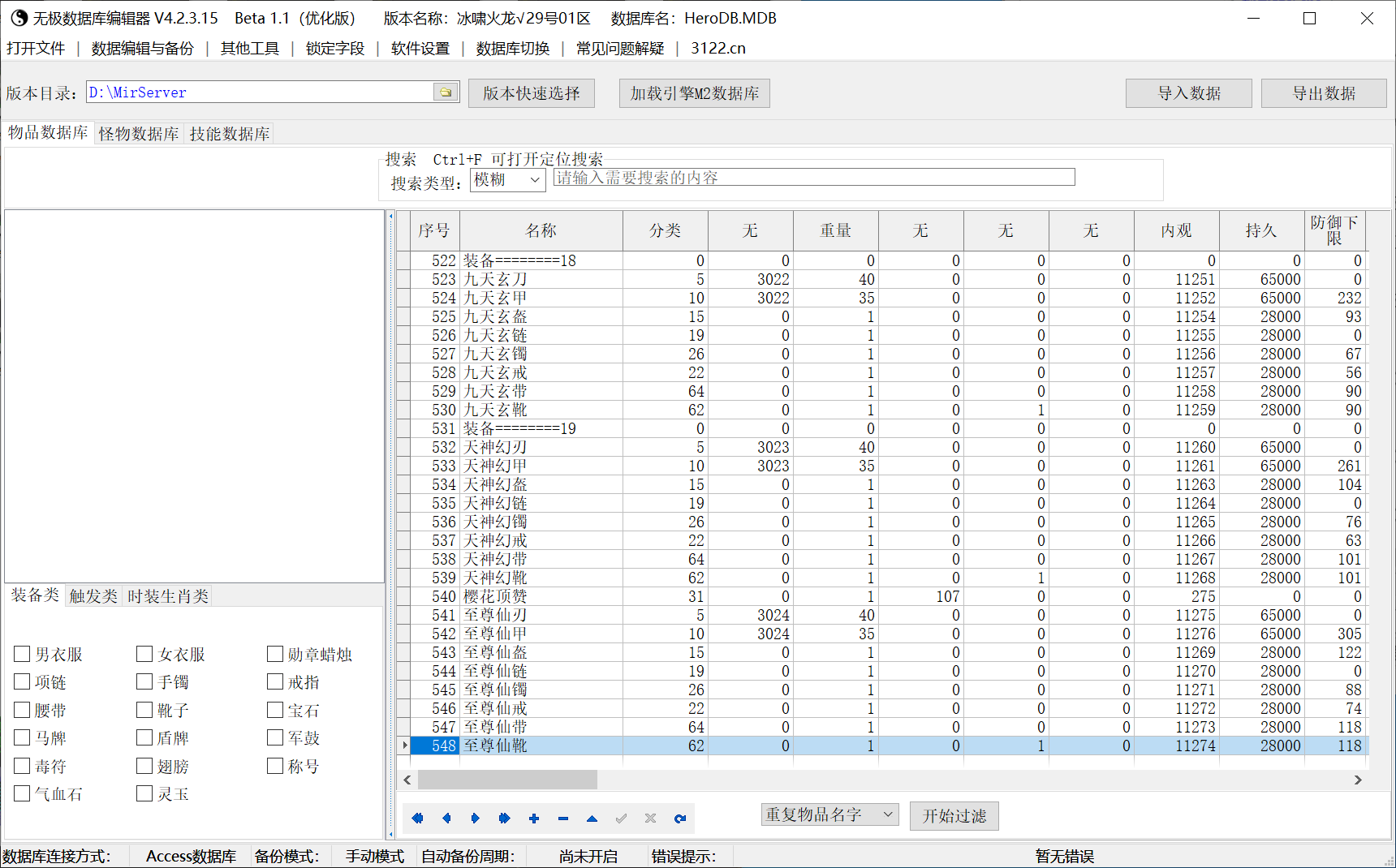
Task: Go to previous record arrow
Action: coord(446,819)
